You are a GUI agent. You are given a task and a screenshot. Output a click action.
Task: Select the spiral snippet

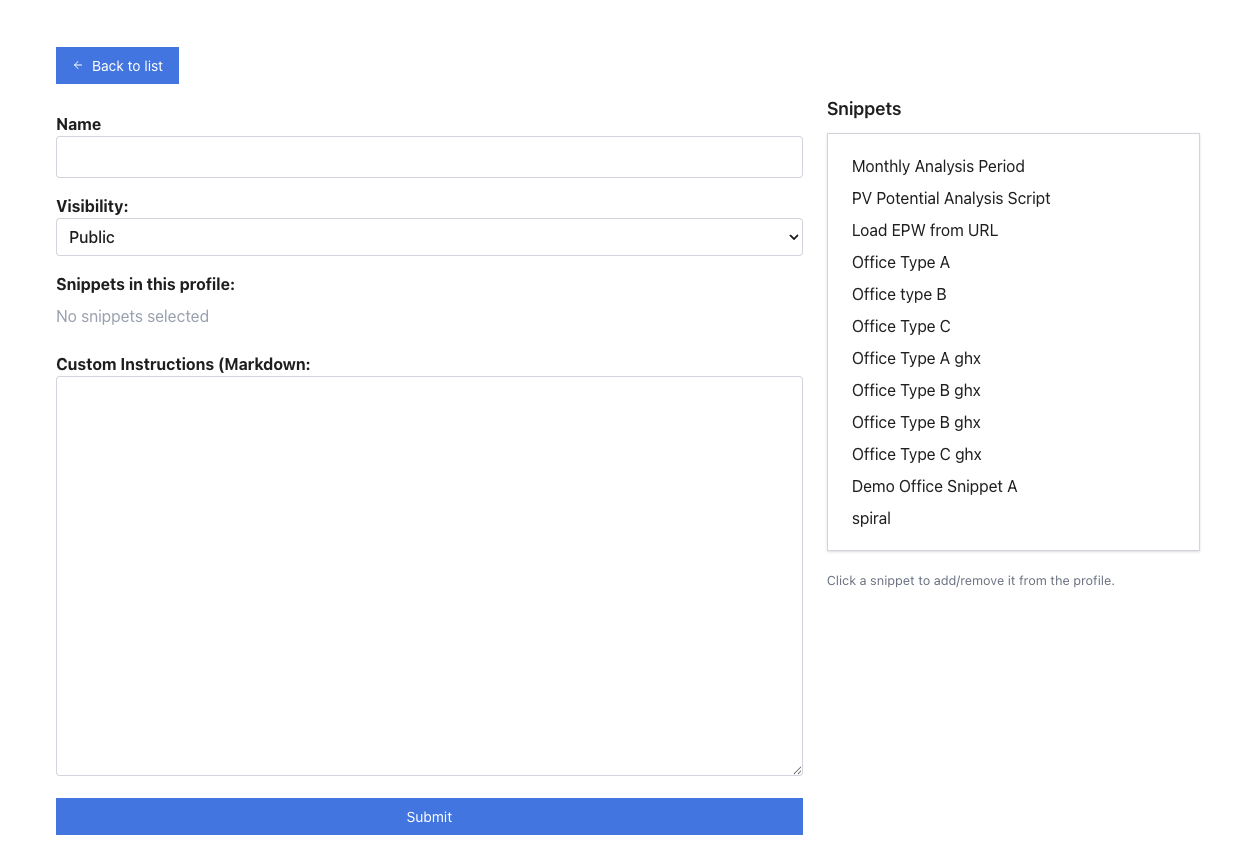pos(870,518)
